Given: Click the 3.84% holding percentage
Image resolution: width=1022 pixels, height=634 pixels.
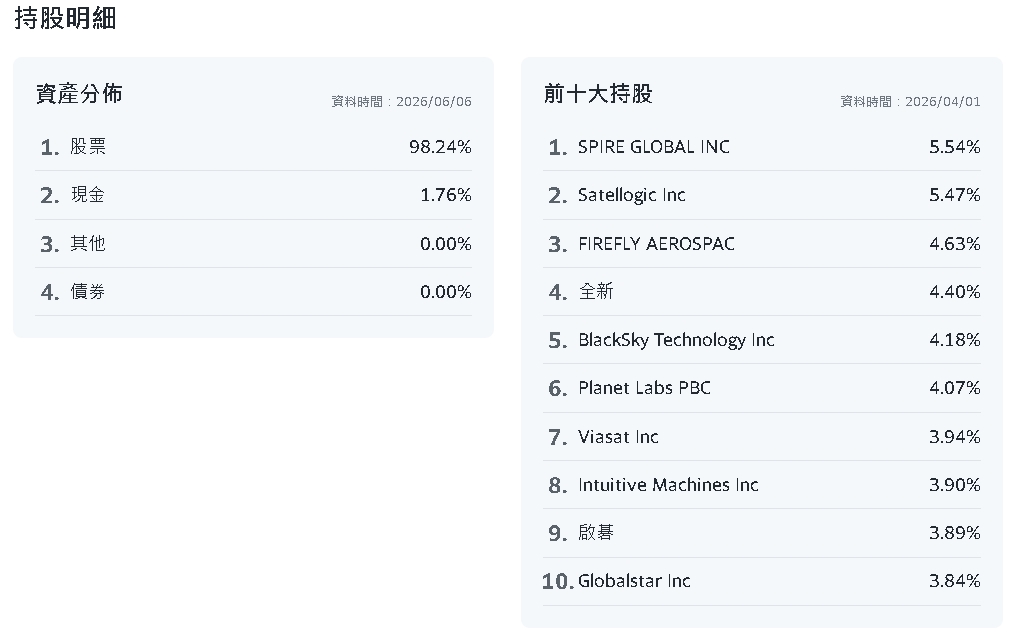Looking at the screenshot, I should [955, 581].
